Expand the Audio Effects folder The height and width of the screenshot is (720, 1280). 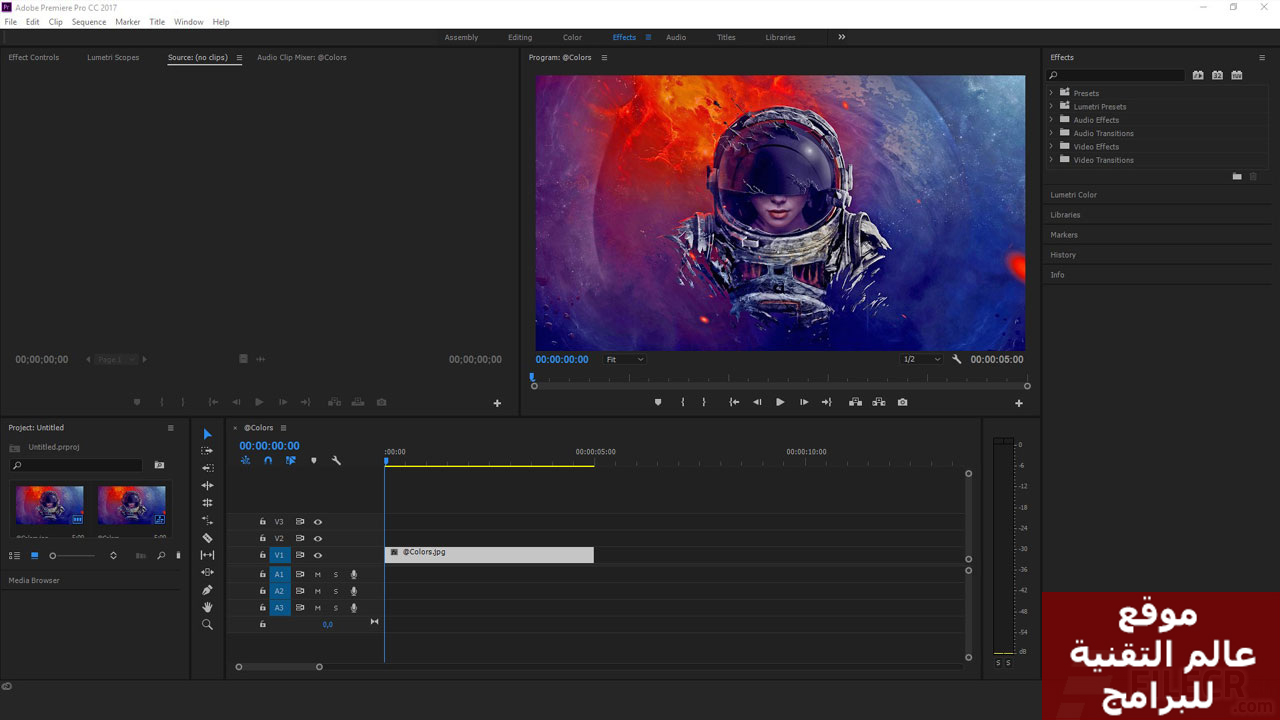pyautogui.click(x=1051, y=120)
